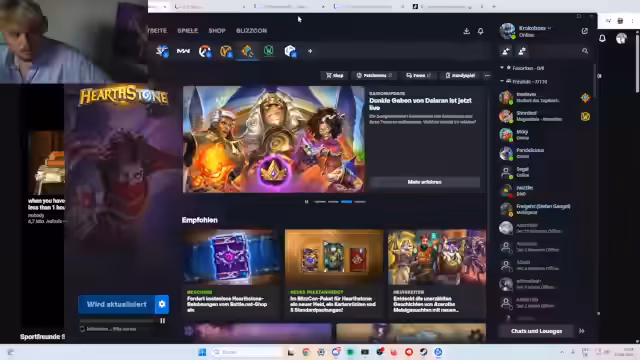Image resolution: width=640 pixels, height=360 pixels.
Task: Open game settings gear beside Wird aktualisiert
Action: tap(162, 304)
